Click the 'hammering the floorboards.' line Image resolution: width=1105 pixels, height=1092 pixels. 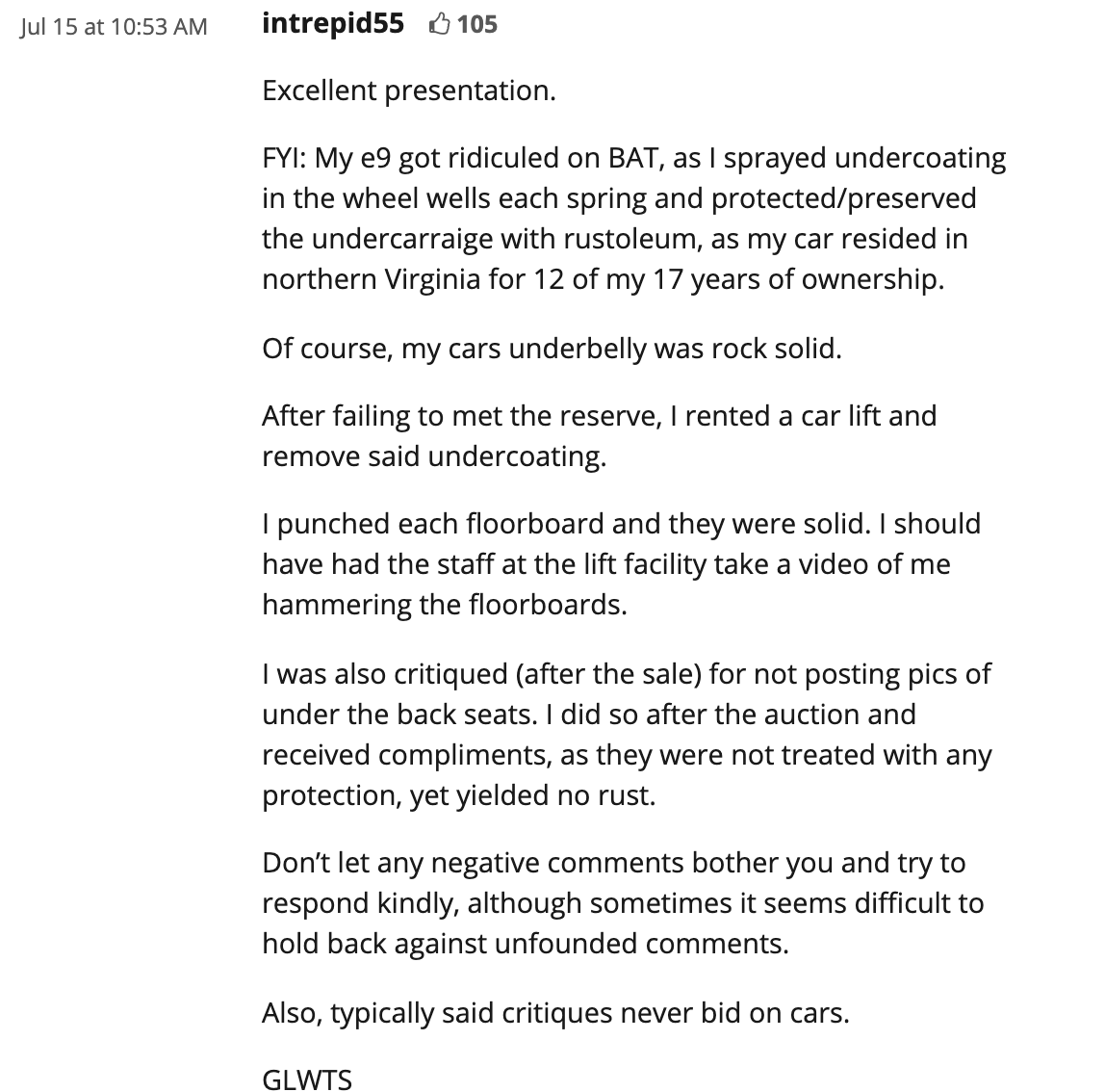point(444,605)
